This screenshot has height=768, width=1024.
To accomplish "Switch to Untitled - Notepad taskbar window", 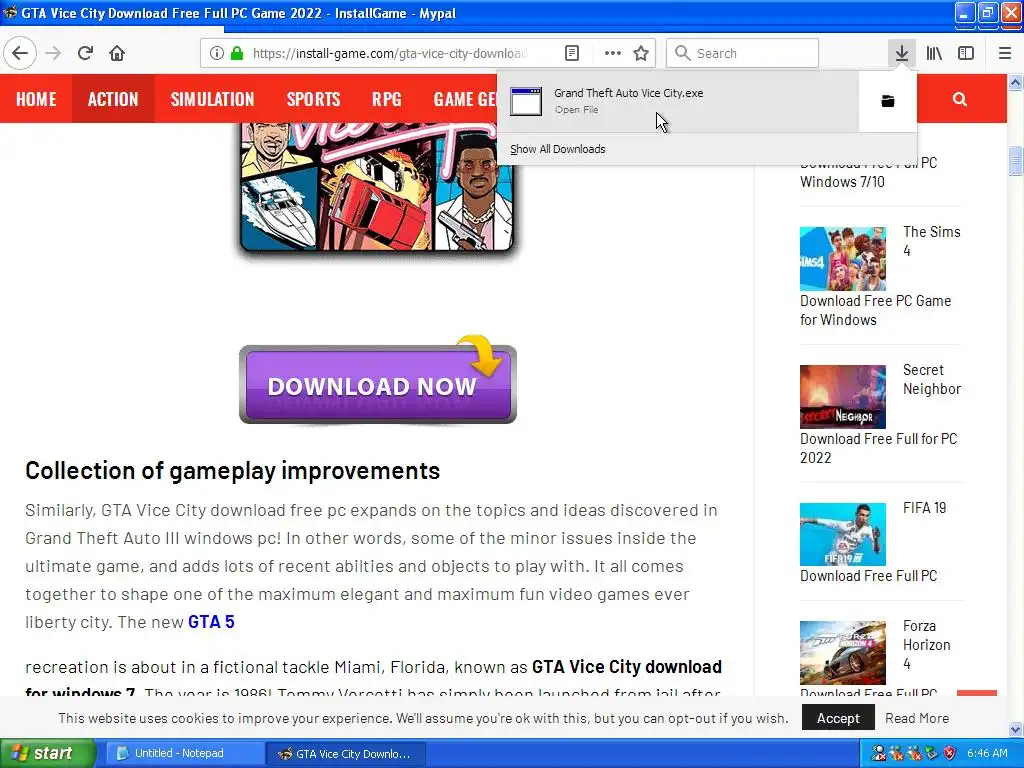I will [184, 754].
